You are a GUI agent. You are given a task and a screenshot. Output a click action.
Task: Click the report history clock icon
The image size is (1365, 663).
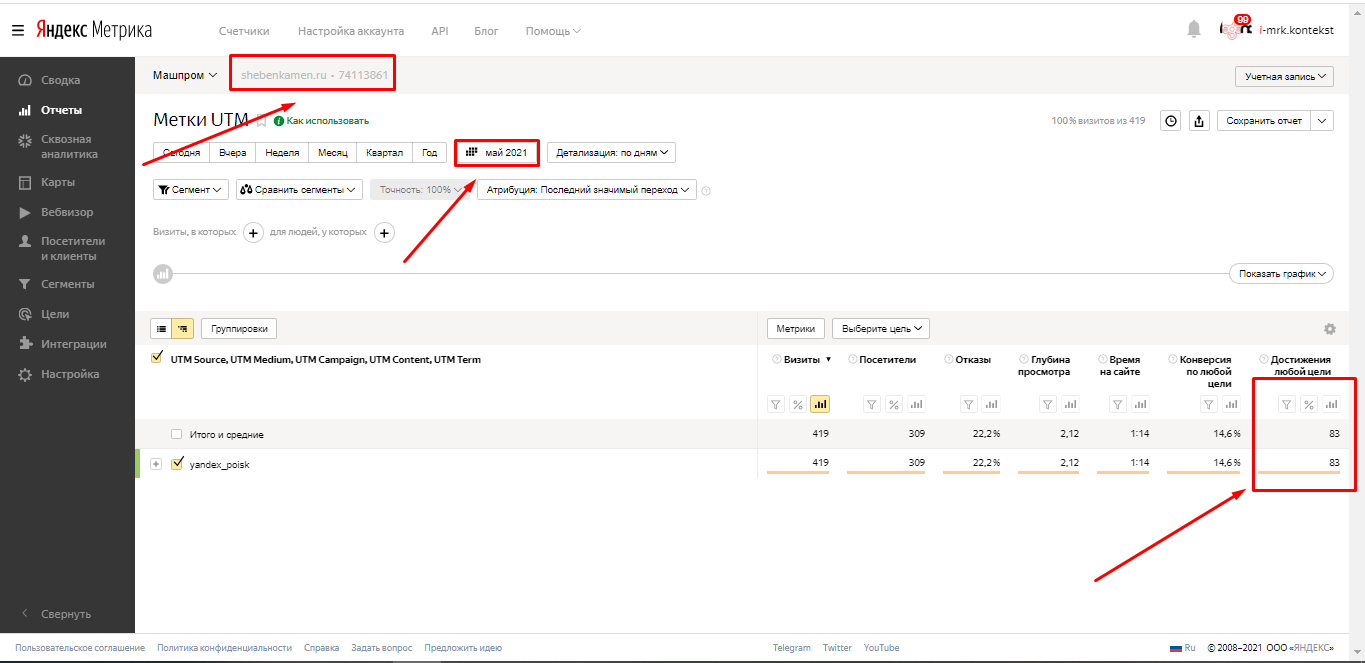[1170, 121]
